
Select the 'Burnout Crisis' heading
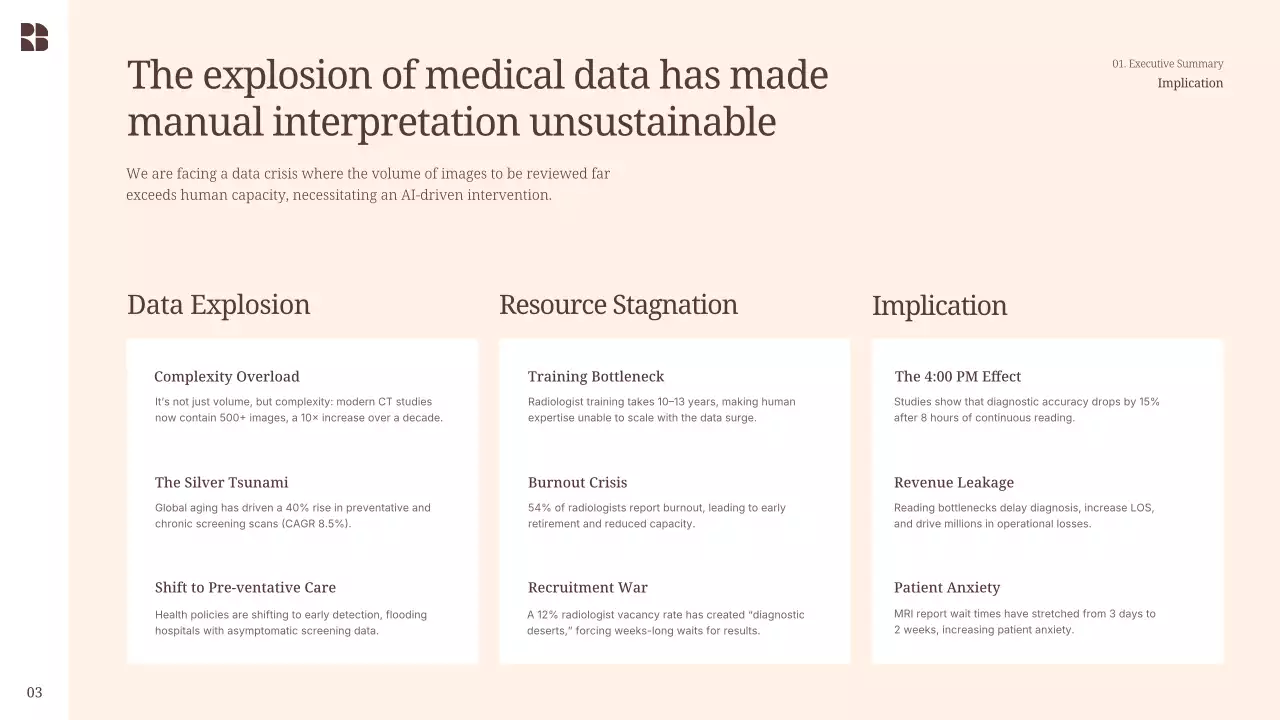(x=578, y=483)
